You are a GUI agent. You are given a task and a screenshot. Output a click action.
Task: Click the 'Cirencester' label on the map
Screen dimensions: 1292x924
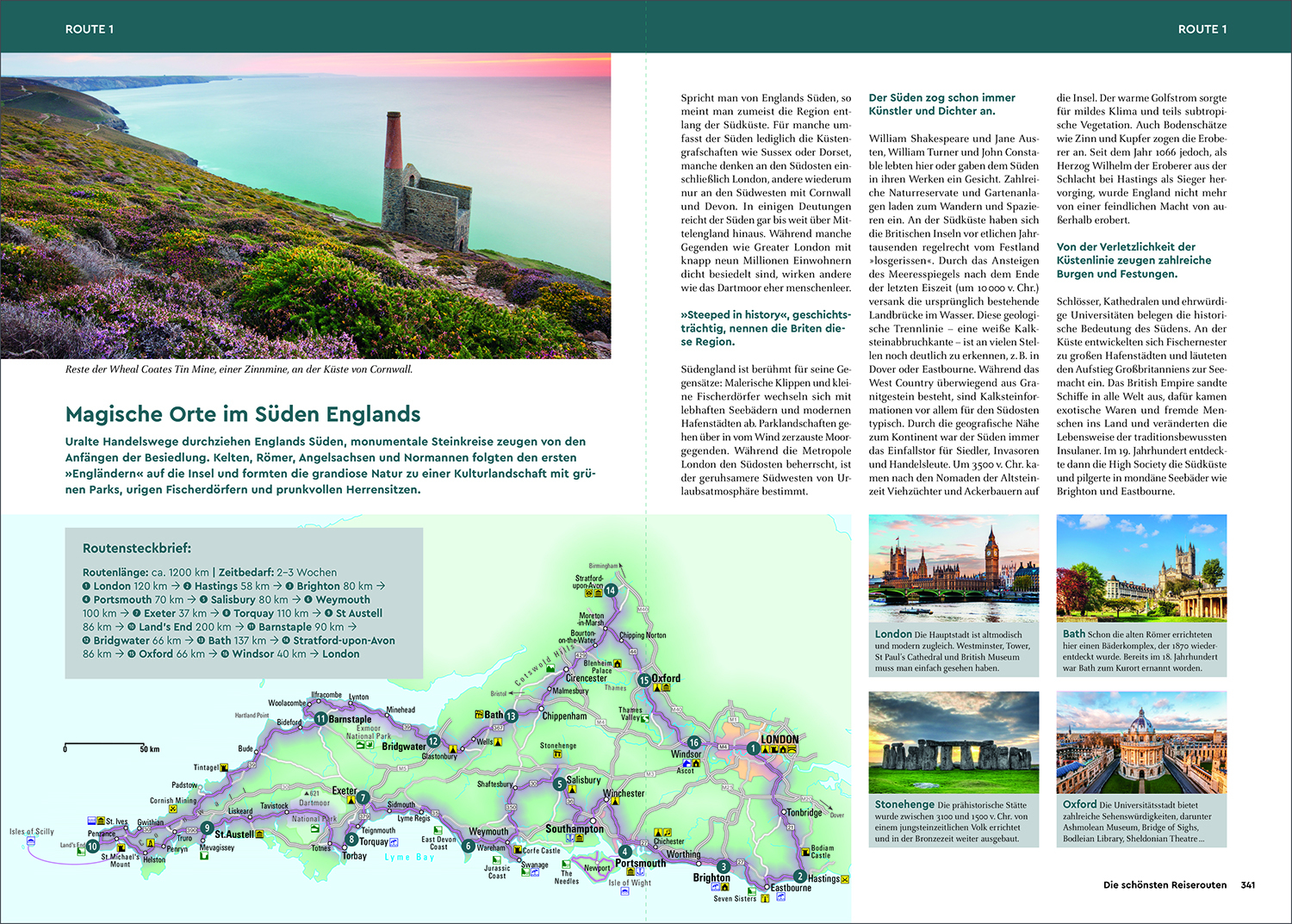pos(586,679)
